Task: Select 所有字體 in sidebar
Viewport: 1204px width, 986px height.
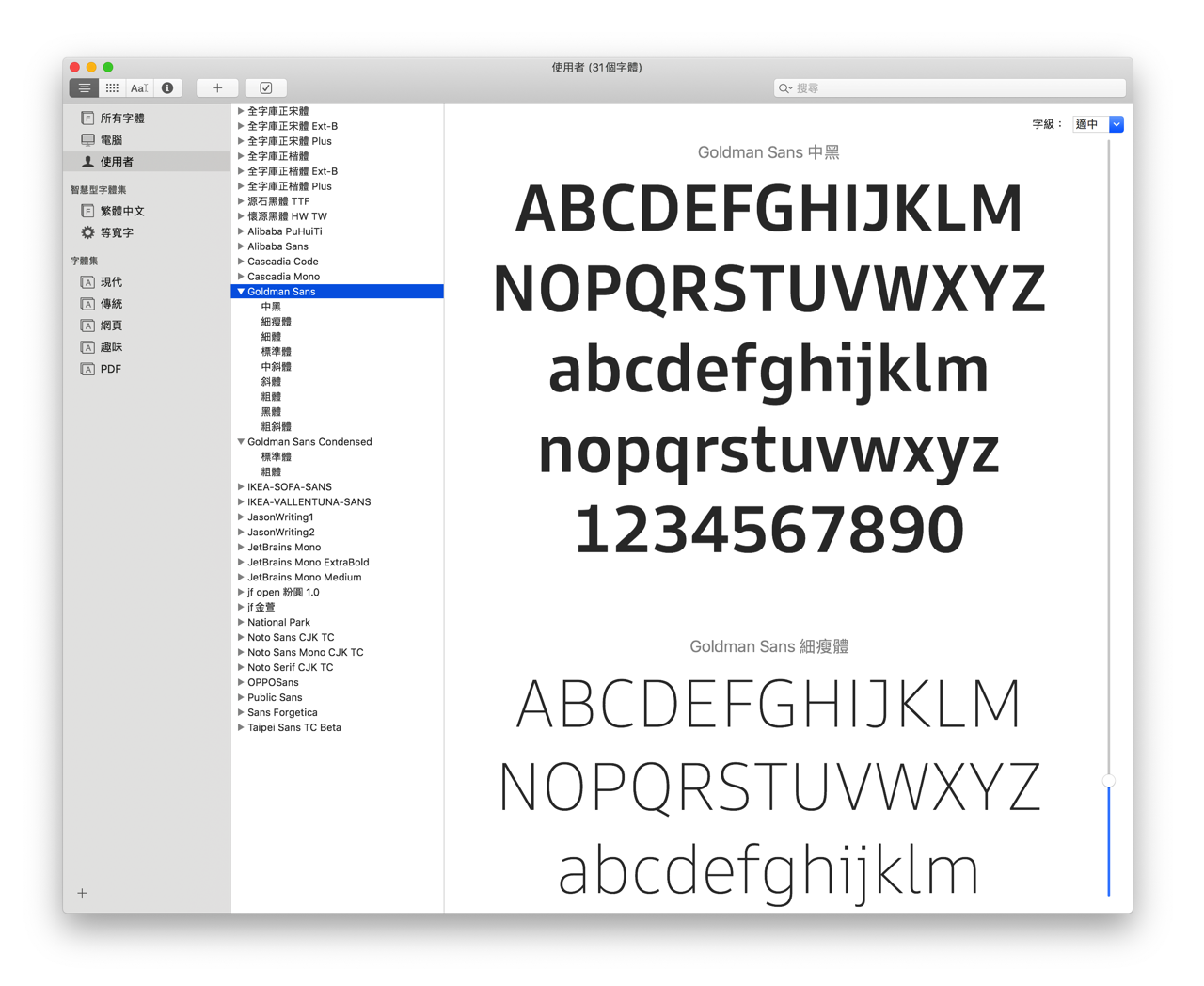Action: (x=147, y=119)
